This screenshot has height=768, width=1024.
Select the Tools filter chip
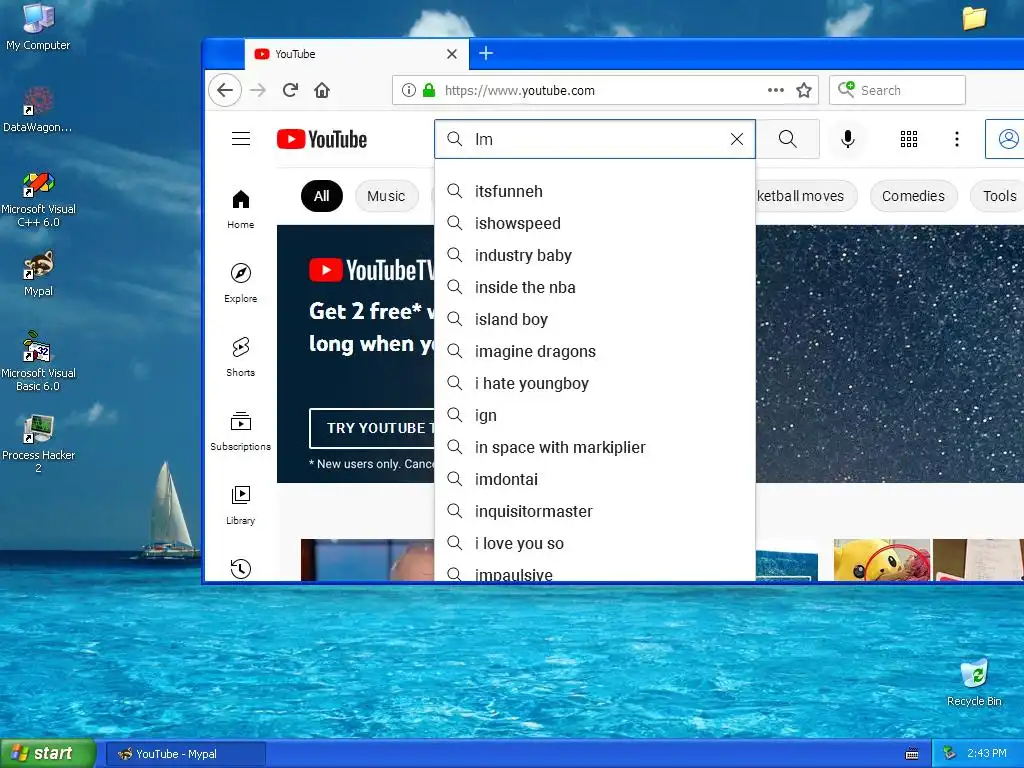click(999, 196)
